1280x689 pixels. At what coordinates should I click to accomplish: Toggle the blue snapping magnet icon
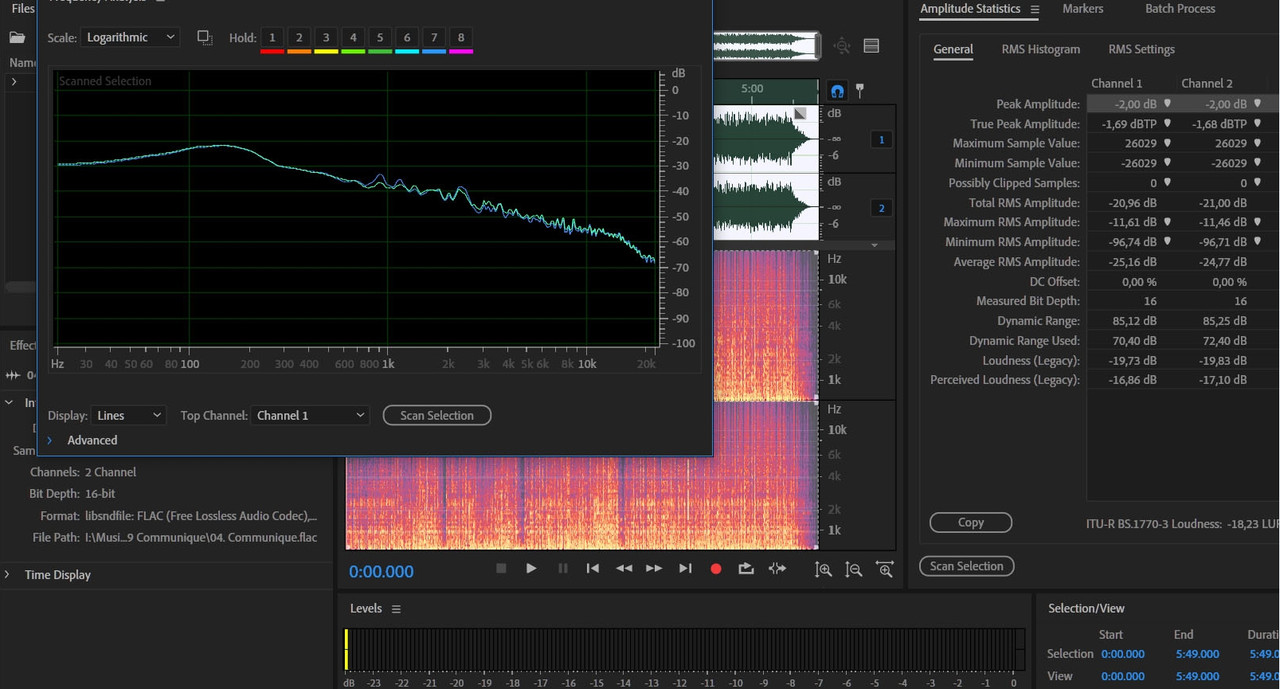838,91
